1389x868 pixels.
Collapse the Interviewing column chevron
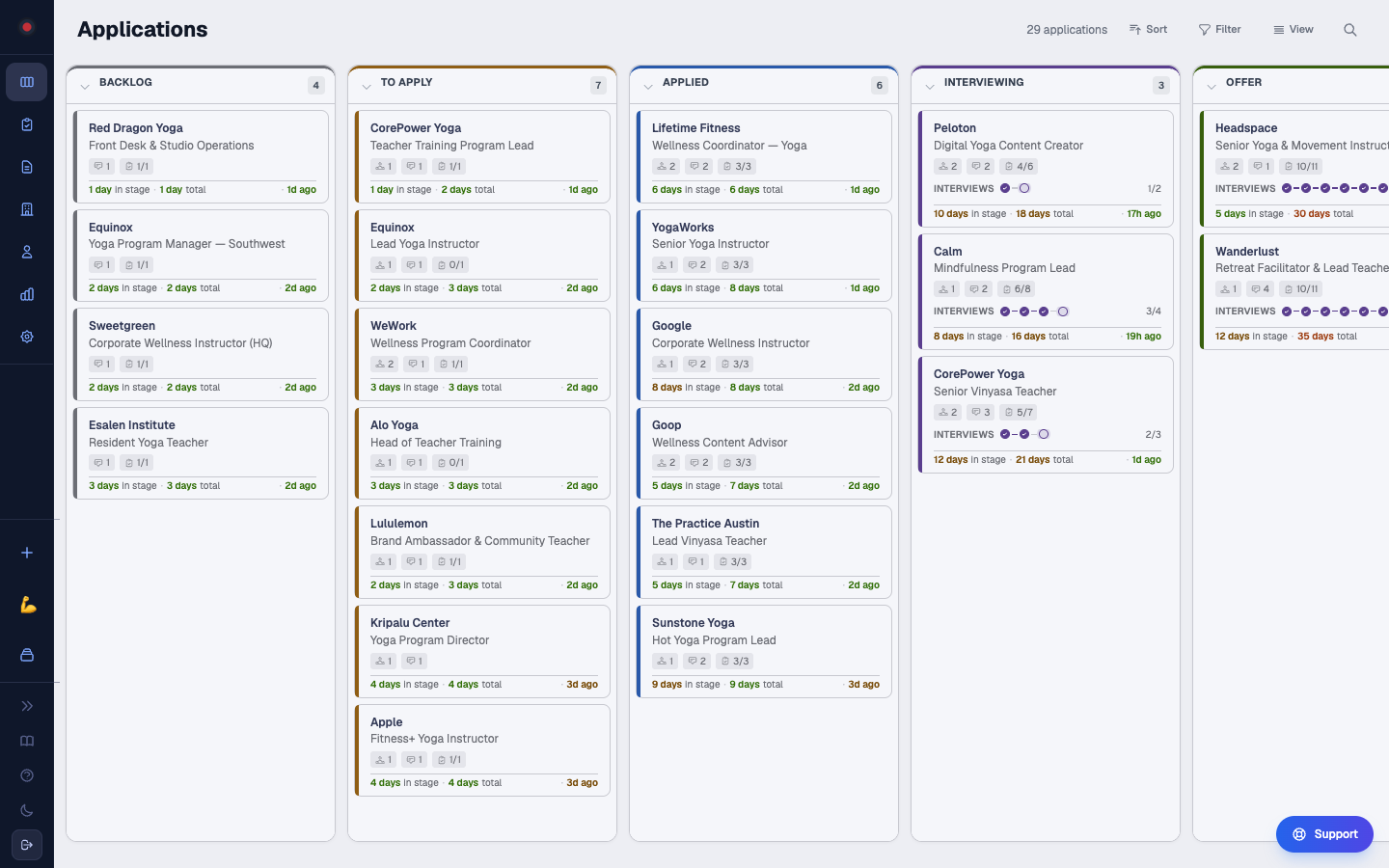click(930, 87)
